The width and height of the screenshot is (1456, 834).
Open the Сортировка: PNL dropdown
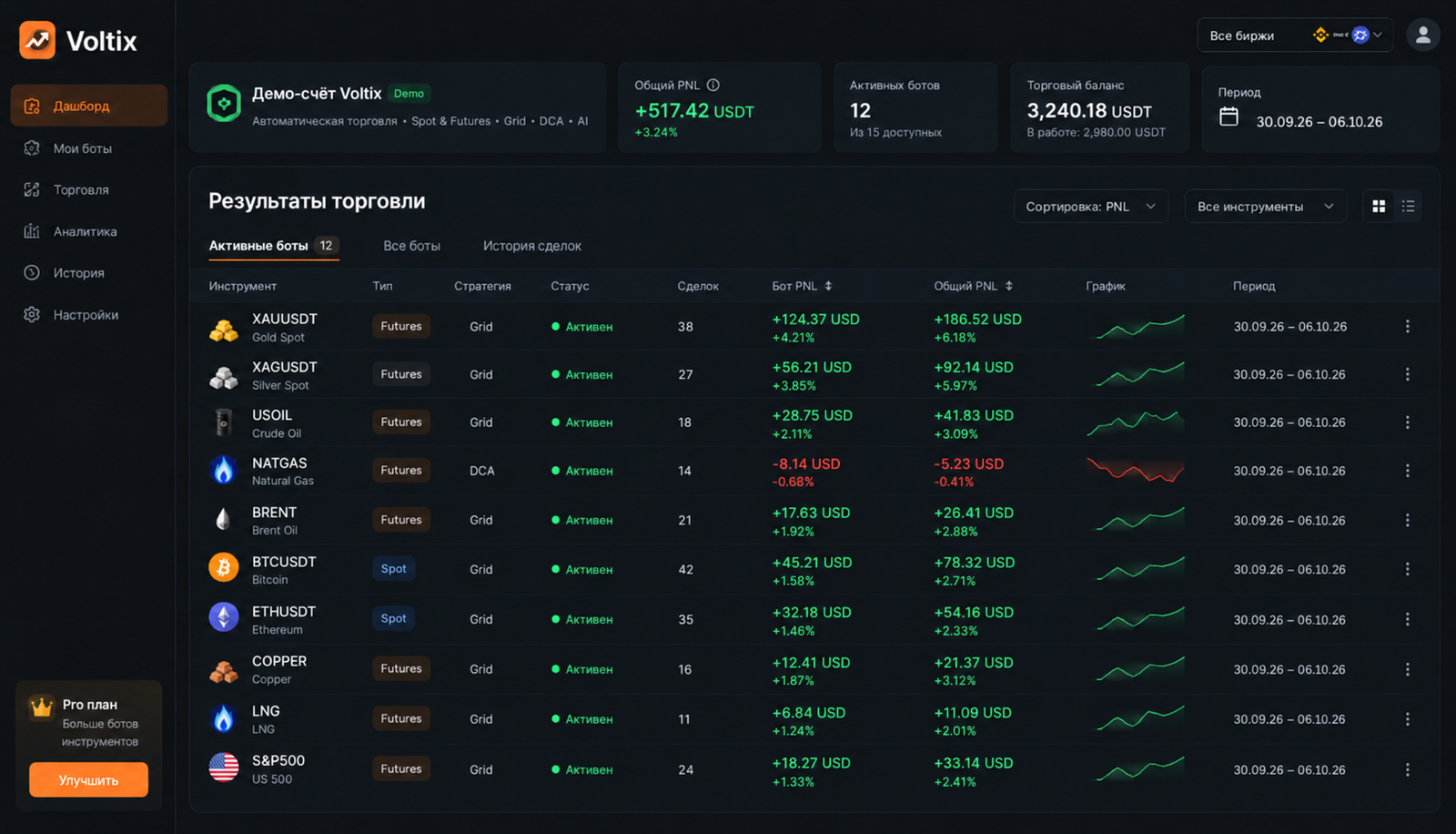pos(1090,207)
